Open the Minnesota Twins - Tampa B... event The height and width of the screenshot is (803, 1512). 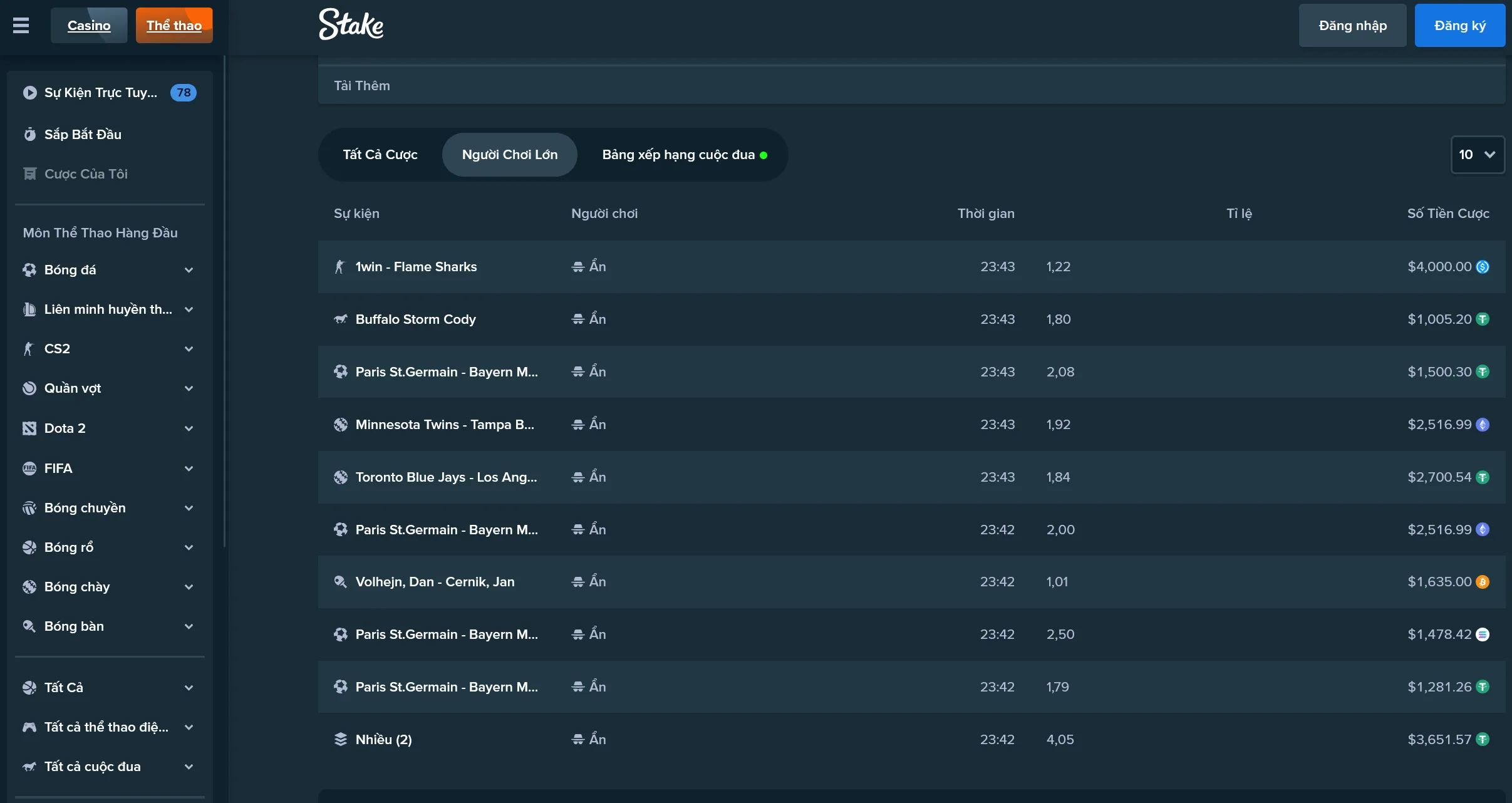445,425
